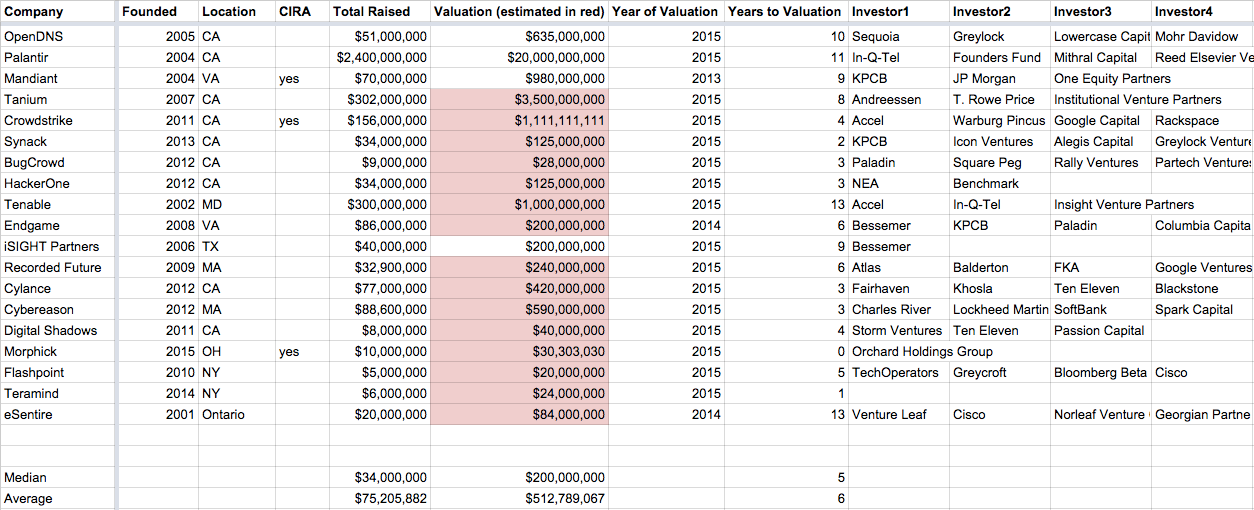Select the Flashpoint company cell

[x=59, y=372]
